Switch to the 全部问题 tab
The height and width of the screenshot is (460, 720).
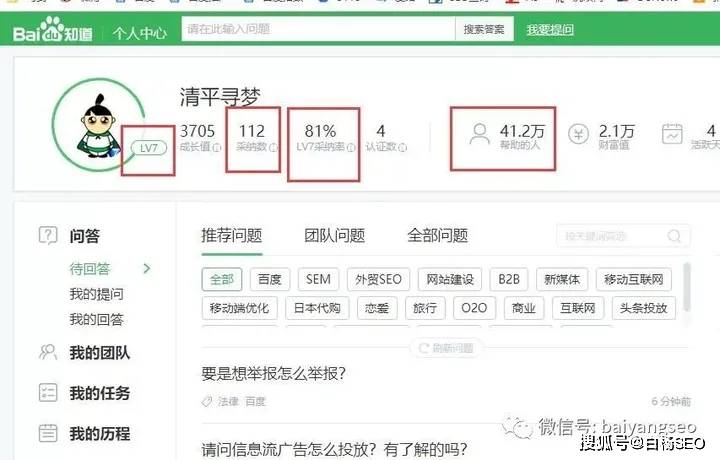437,236
